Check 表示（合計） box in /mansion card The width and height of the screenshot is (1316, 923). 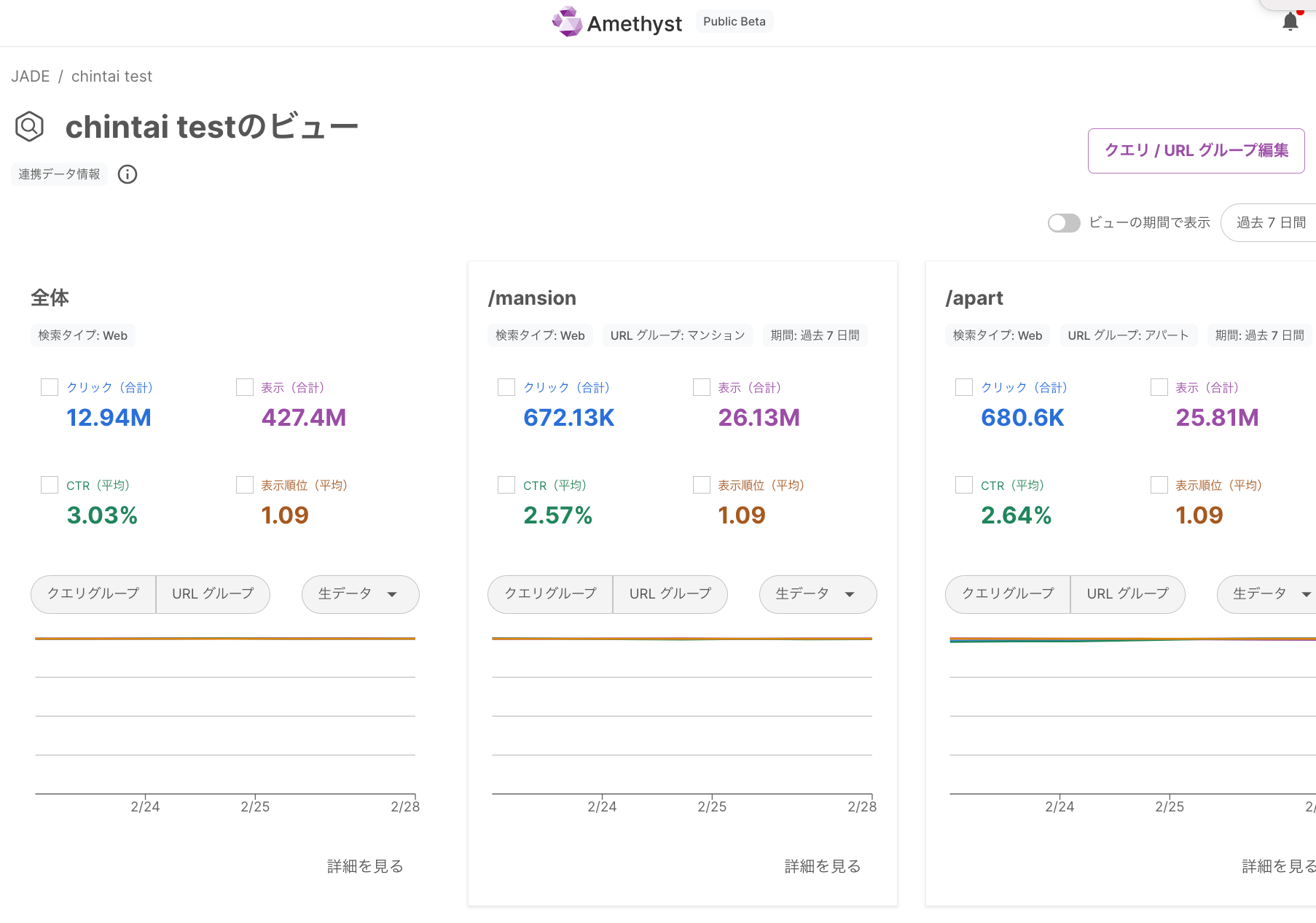702,387
